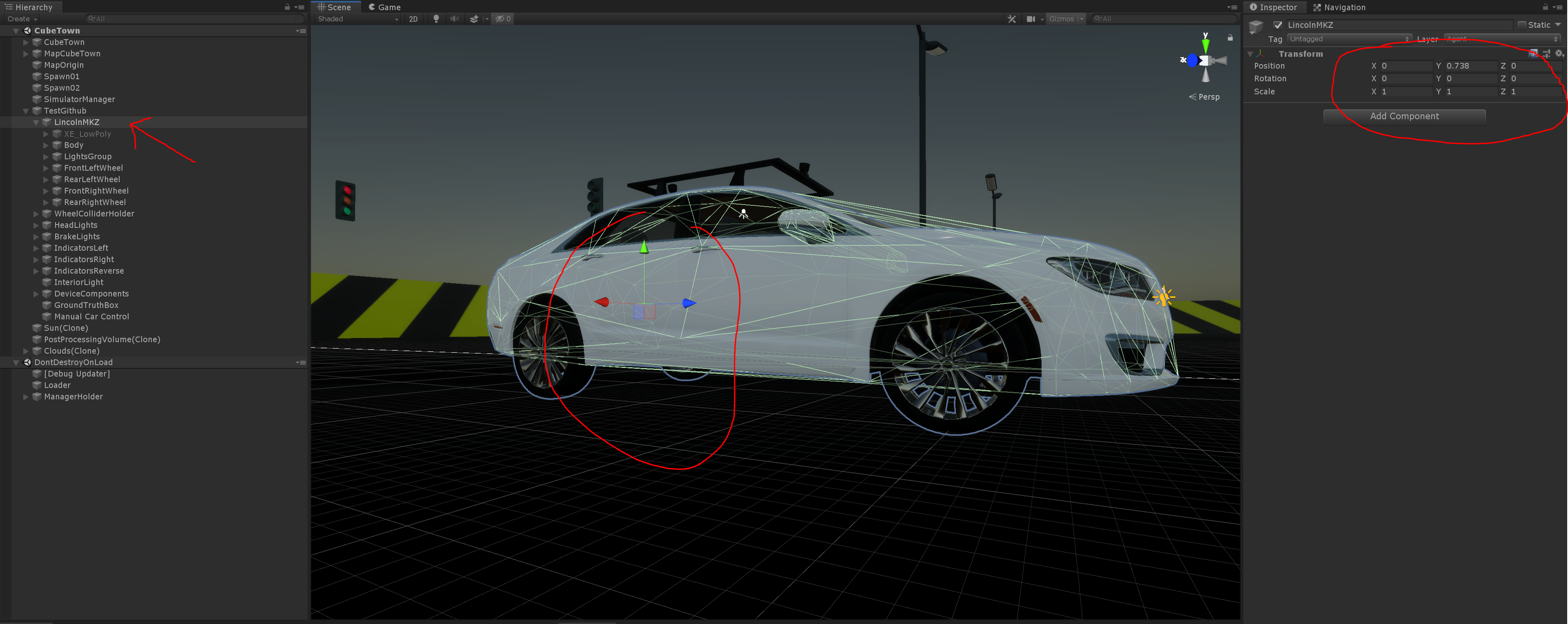Image resolution: width=1568 pixels, height=624 pixels.
Task: Open the Transform gear settings menu
Action: [1559, 53]
